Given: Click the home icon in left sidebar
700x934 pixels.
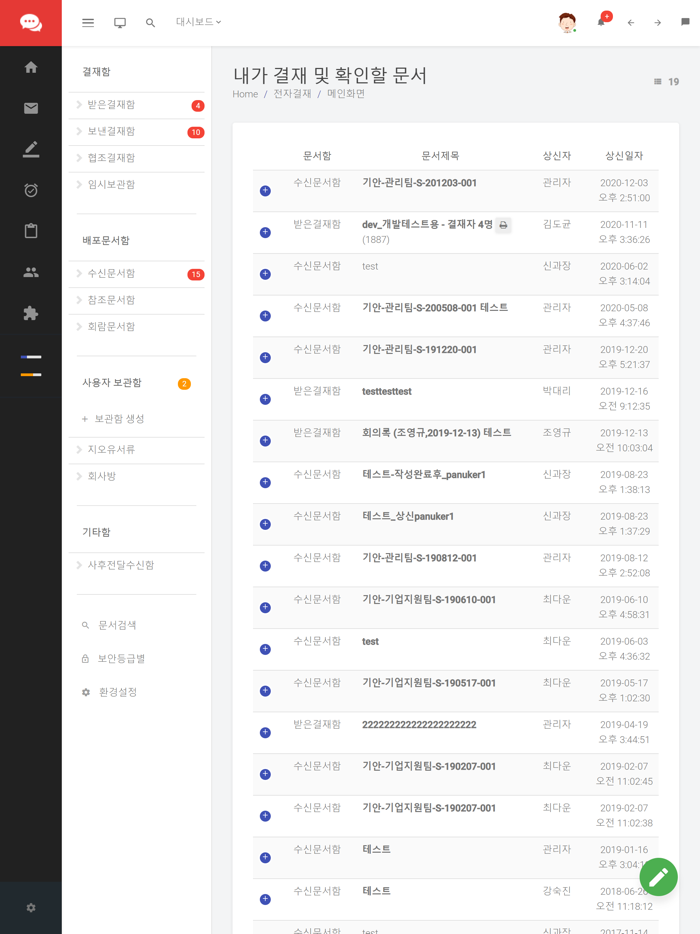Looking at the screenshot, I should coord(31,67).
